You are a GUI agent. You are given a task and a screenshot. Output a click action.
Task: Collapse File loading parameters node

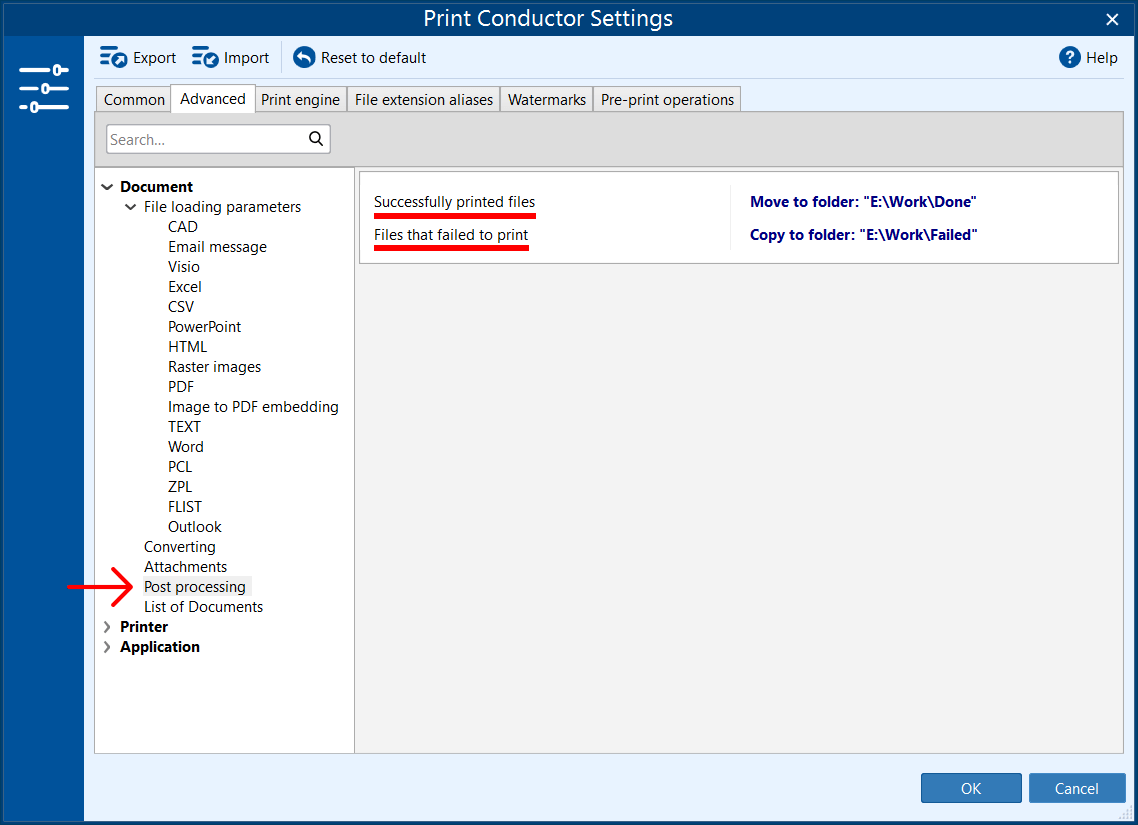coord(131,207)
